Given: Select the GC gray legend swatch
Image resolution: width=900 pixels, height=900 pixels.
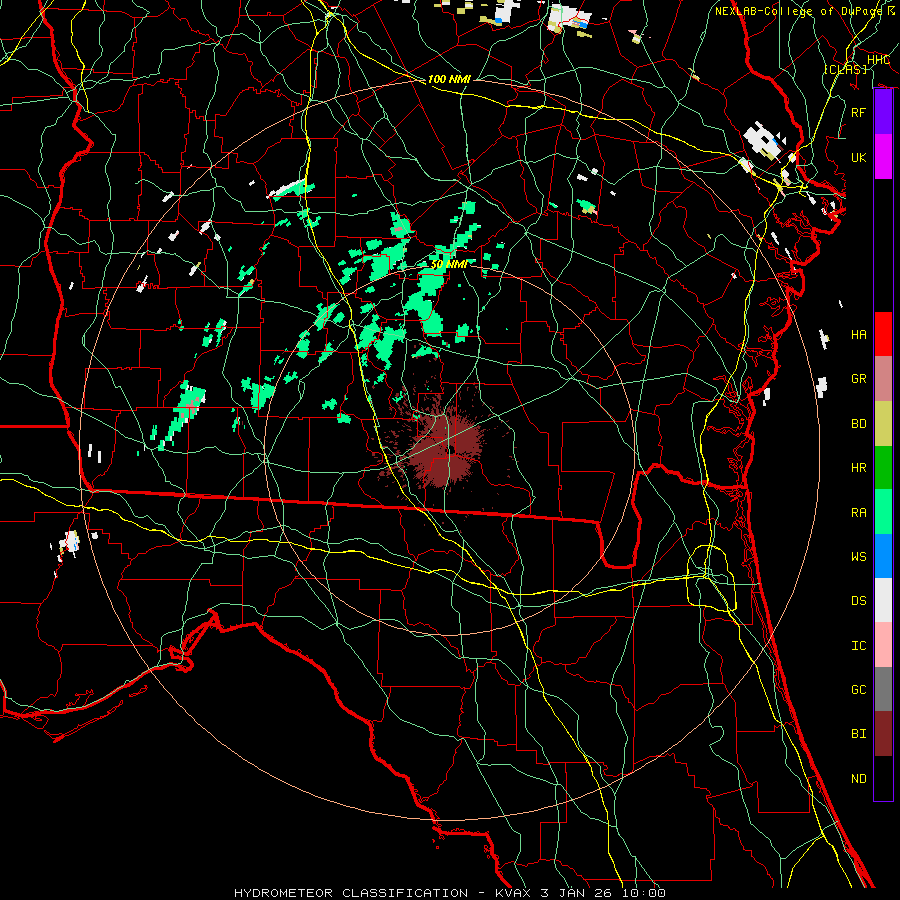Looking at the screenshot, I should click(x=883, y=689).
